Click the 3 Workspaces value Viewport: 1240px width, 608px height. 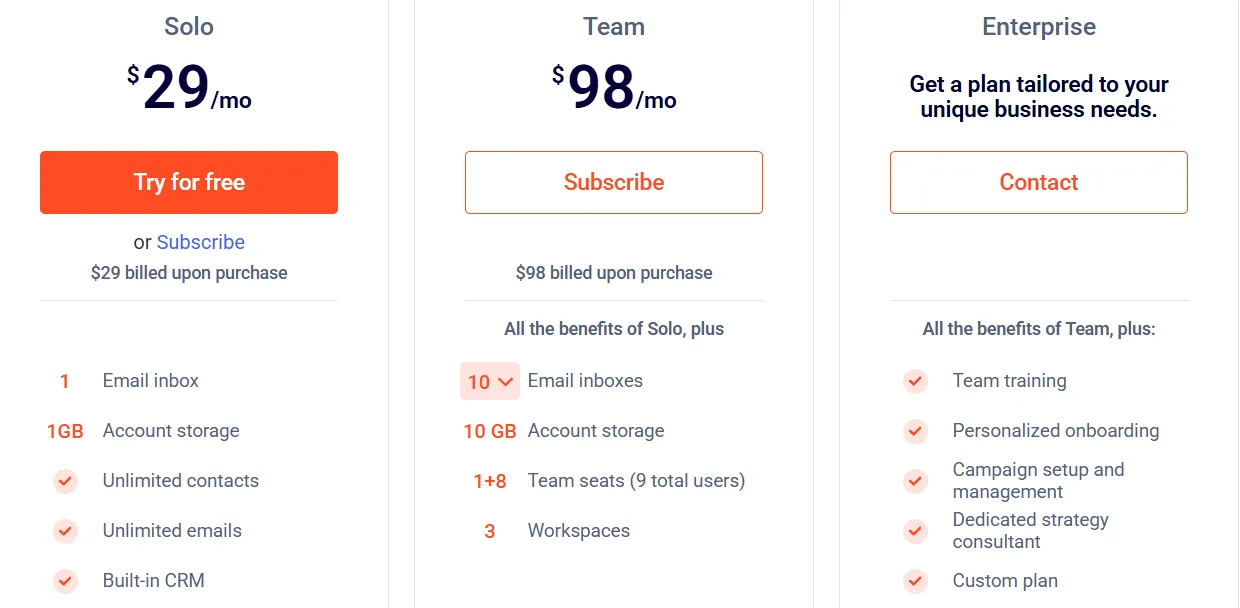[x=490, y=531]
